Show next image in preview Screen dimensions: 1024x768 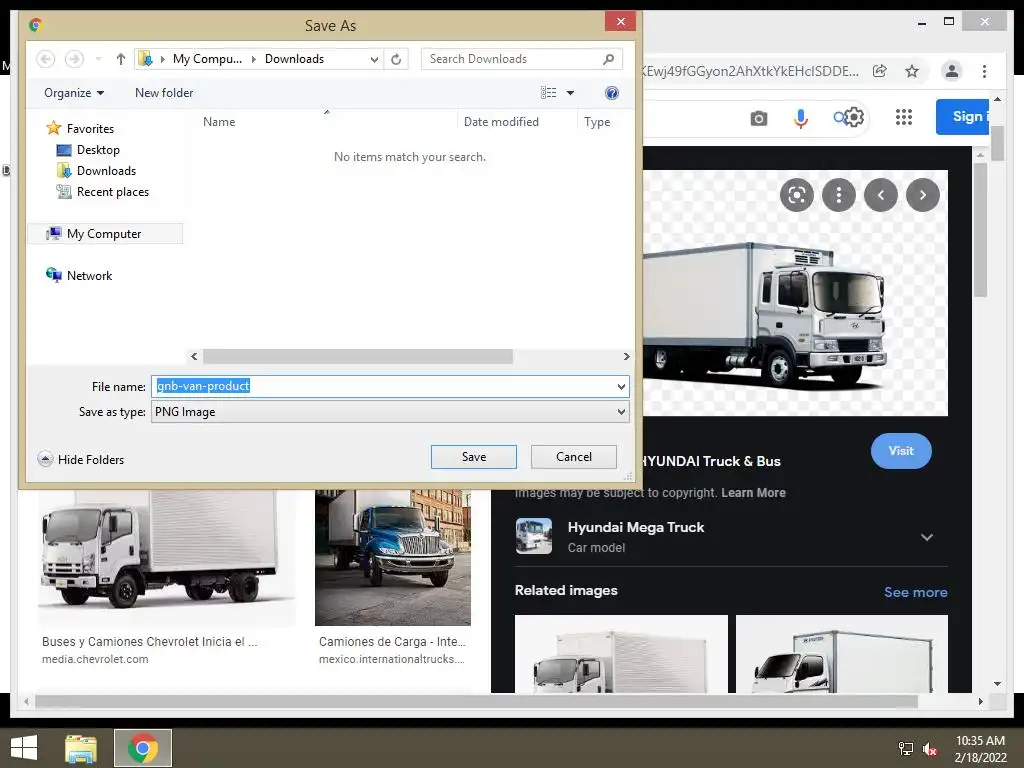922,195
